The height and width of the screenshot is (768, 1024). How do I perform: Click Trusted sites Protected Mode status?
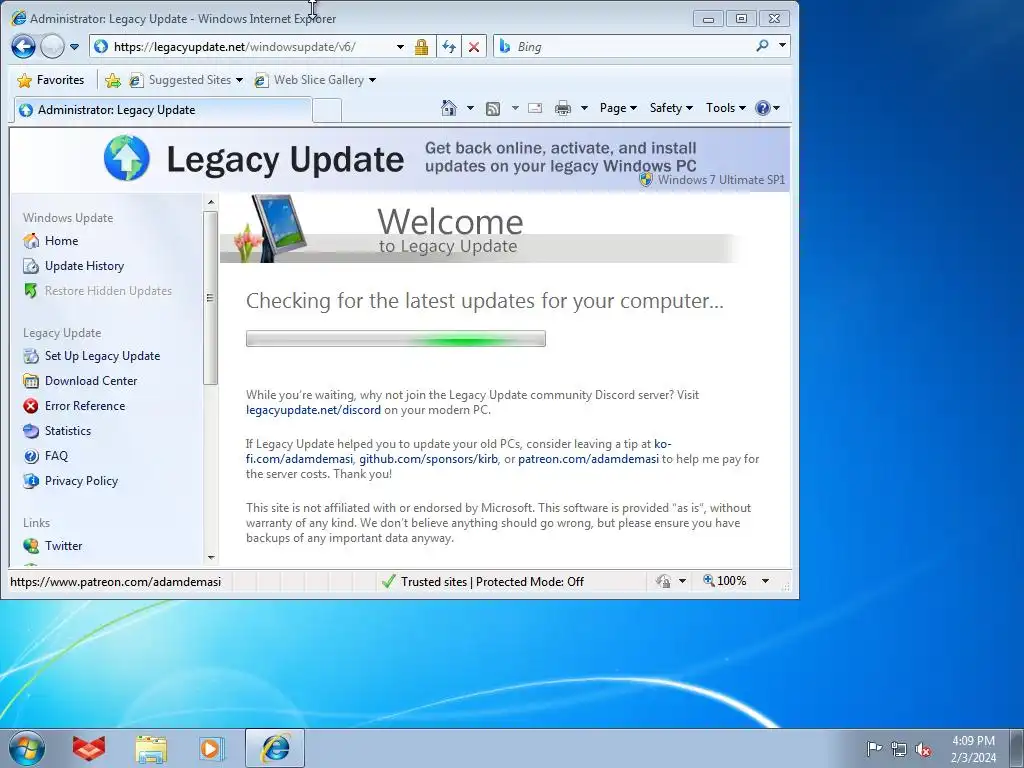click(x=483, y=581)
